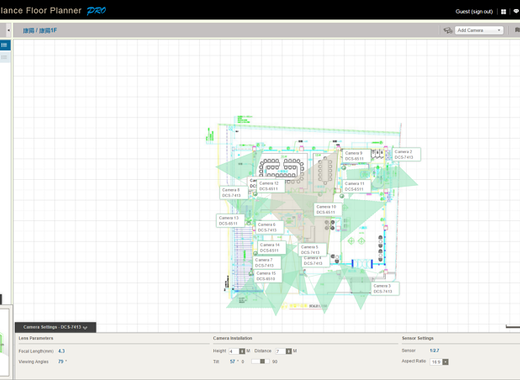Click the first breadcrumb link in path
This screenshot has height=380, width=520.
point(28,31)
